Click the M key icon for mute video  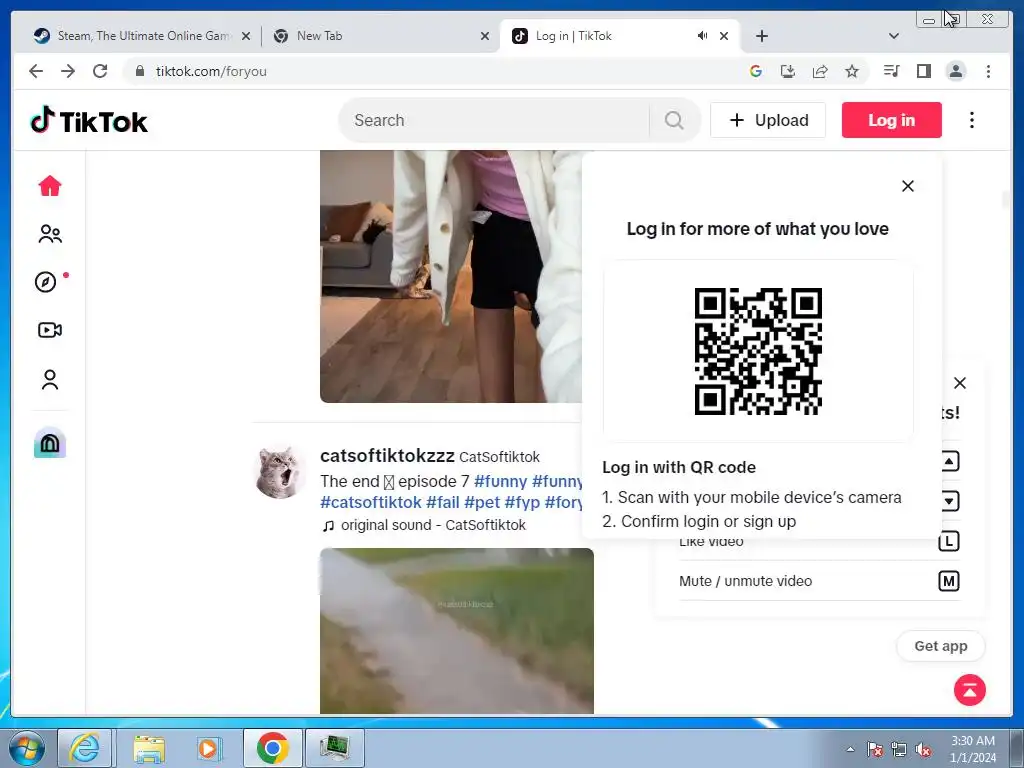(x=949, y=581)
